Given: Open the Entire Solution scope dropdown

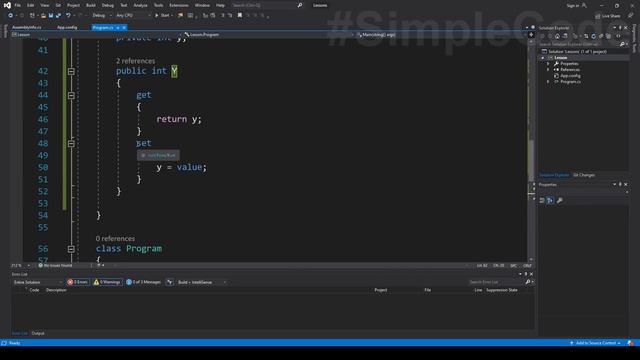Looking at the screenshot, I should coord(38,282).
